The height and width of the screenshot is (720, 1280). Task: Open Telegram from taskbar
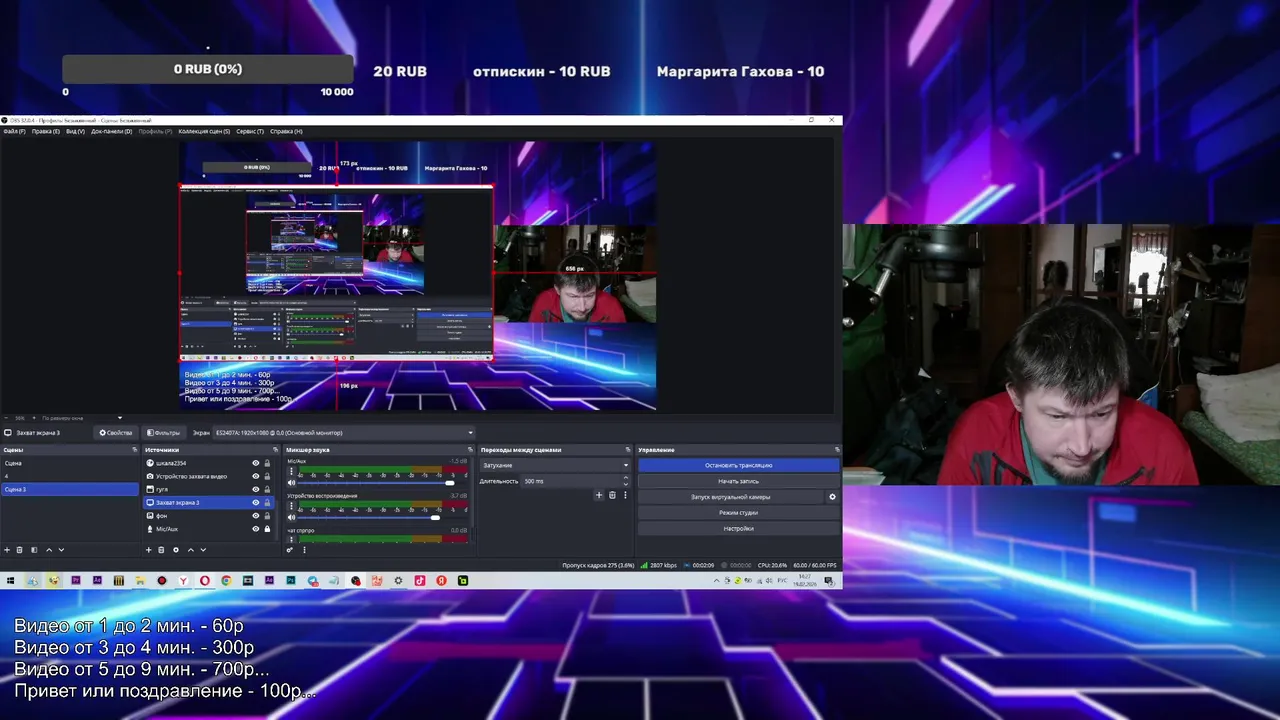[313, 580]
